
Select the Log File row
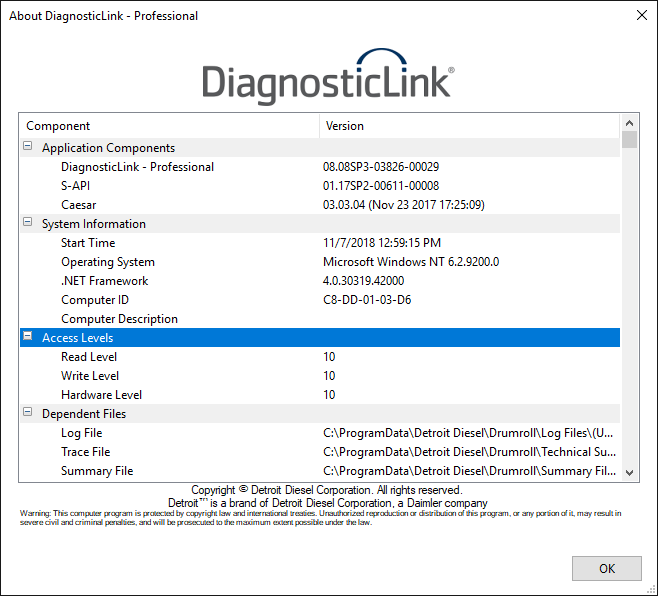coord(320,433)
